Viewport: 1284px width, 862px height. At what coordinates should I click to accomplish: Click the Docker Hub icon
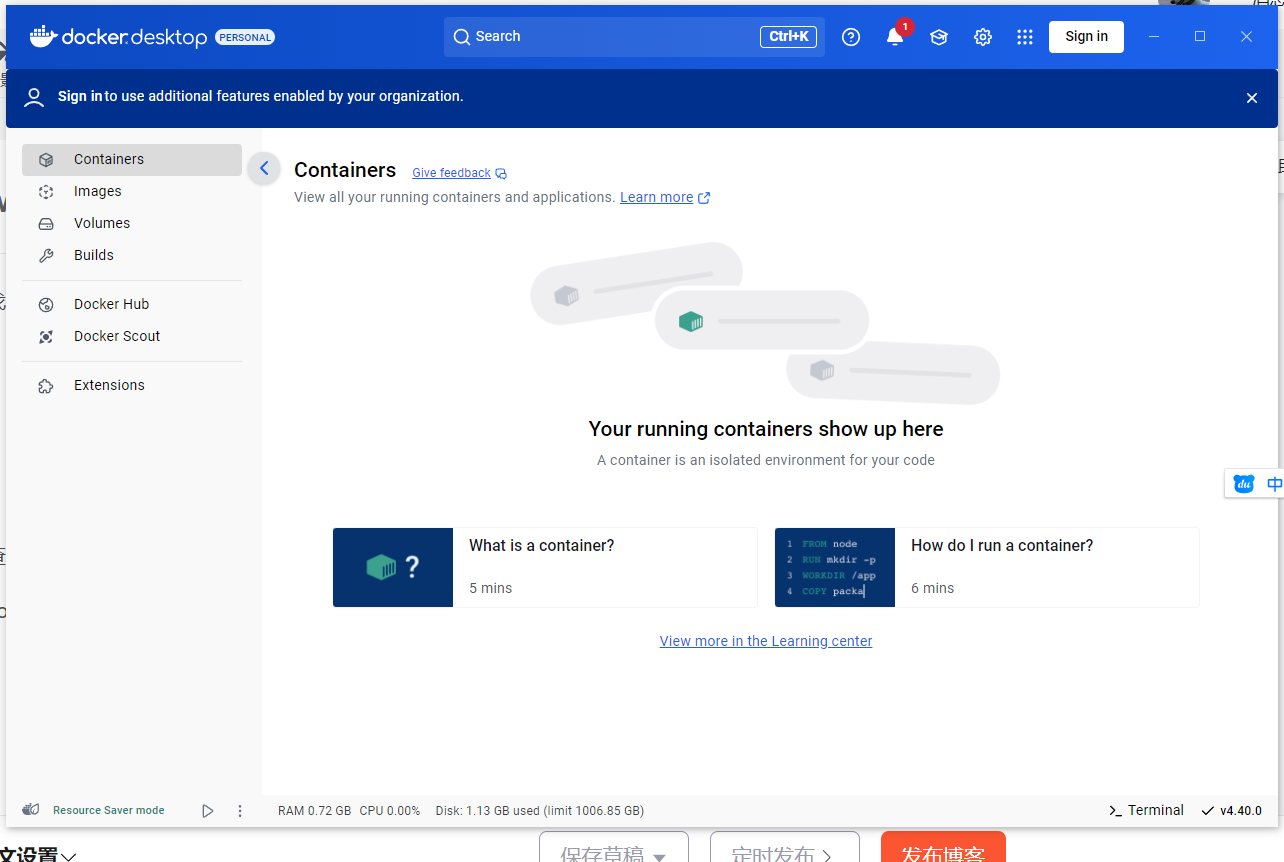46,305
